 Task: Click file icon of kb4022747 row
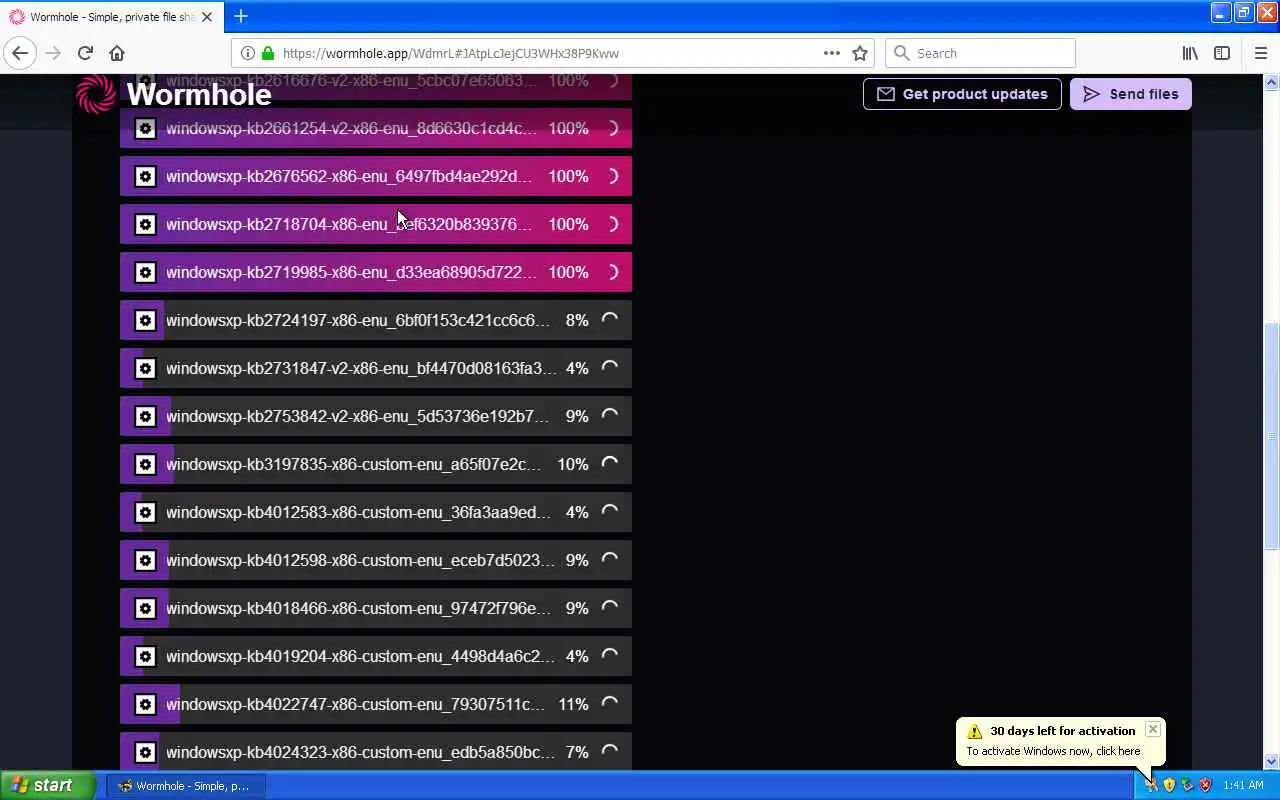pos(145,704)
